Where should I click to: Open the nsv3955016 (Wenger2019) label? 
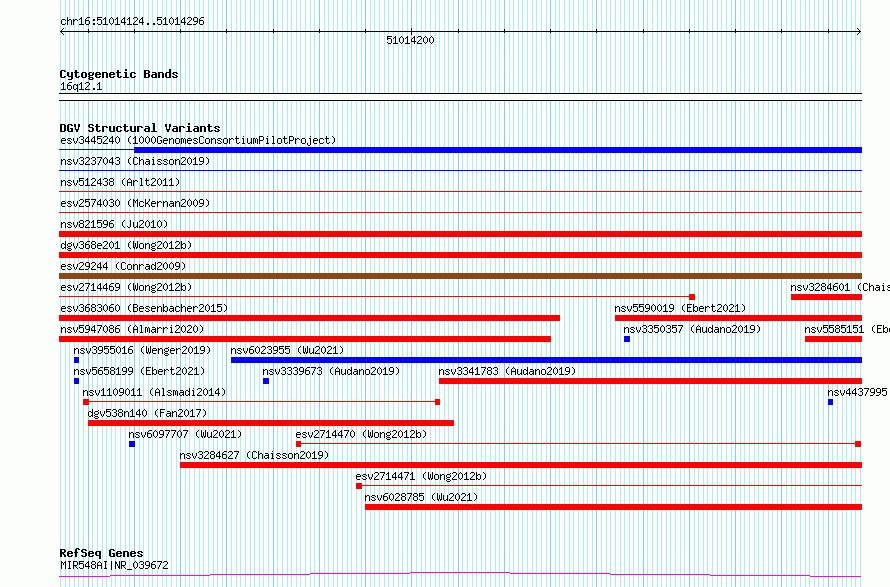[142, 350]
